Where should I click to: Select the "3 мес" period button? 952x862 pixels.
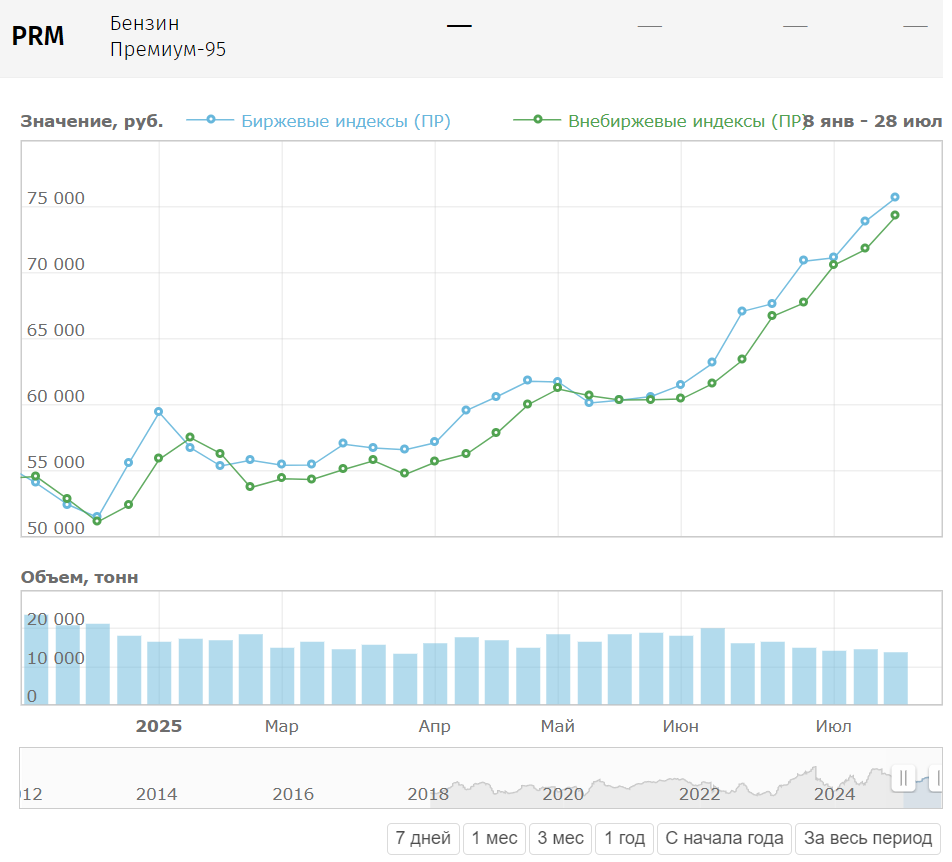pos(560,838)
